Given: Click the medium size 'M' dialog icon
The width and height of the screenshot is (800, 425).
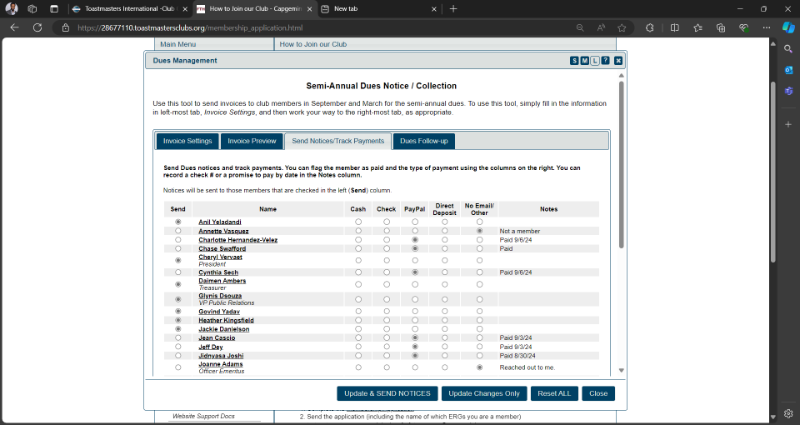Looking at the screenshot, I should 584,61.
